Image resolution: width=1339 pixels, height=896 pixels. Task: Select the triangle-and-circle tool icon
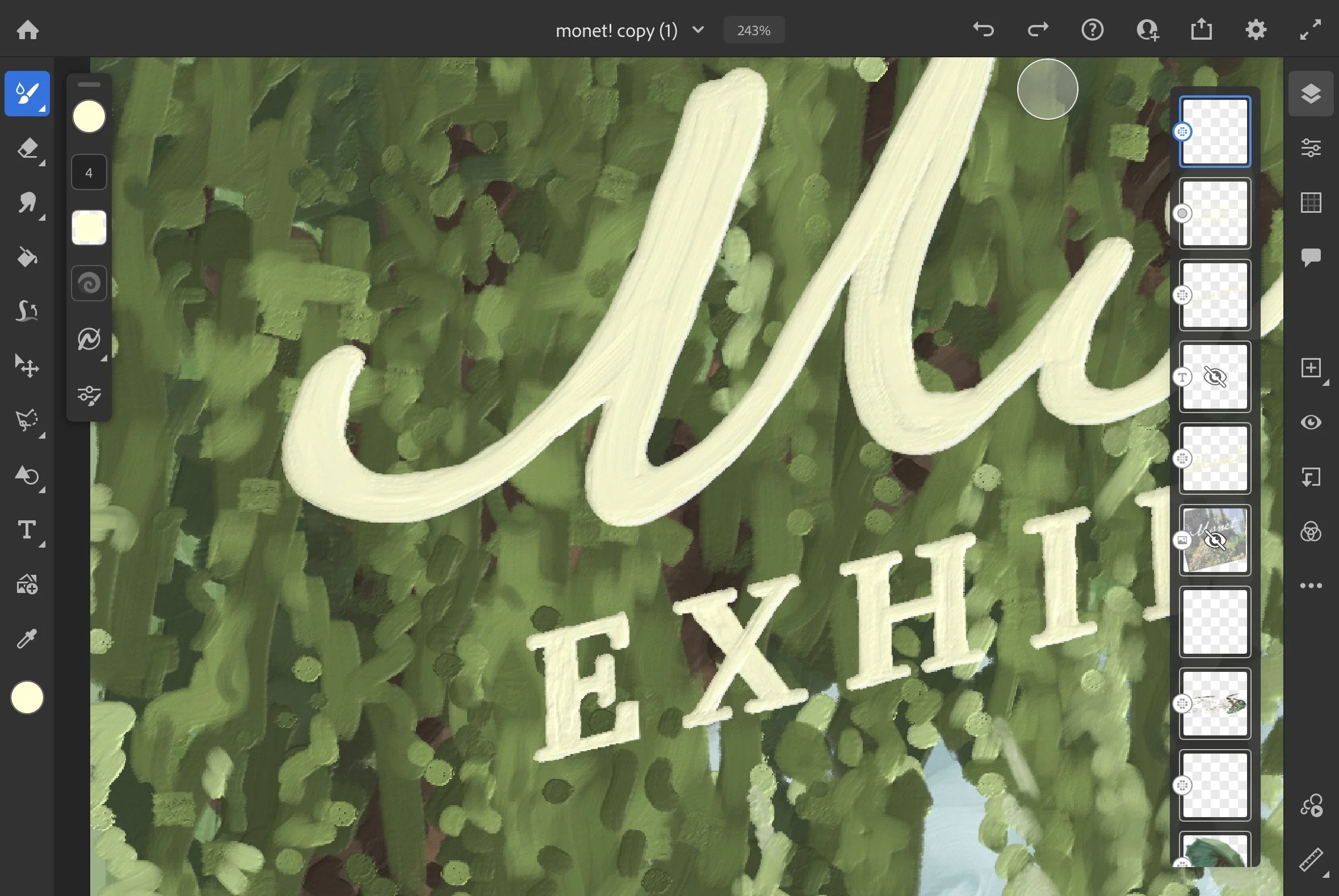point(27,476)
